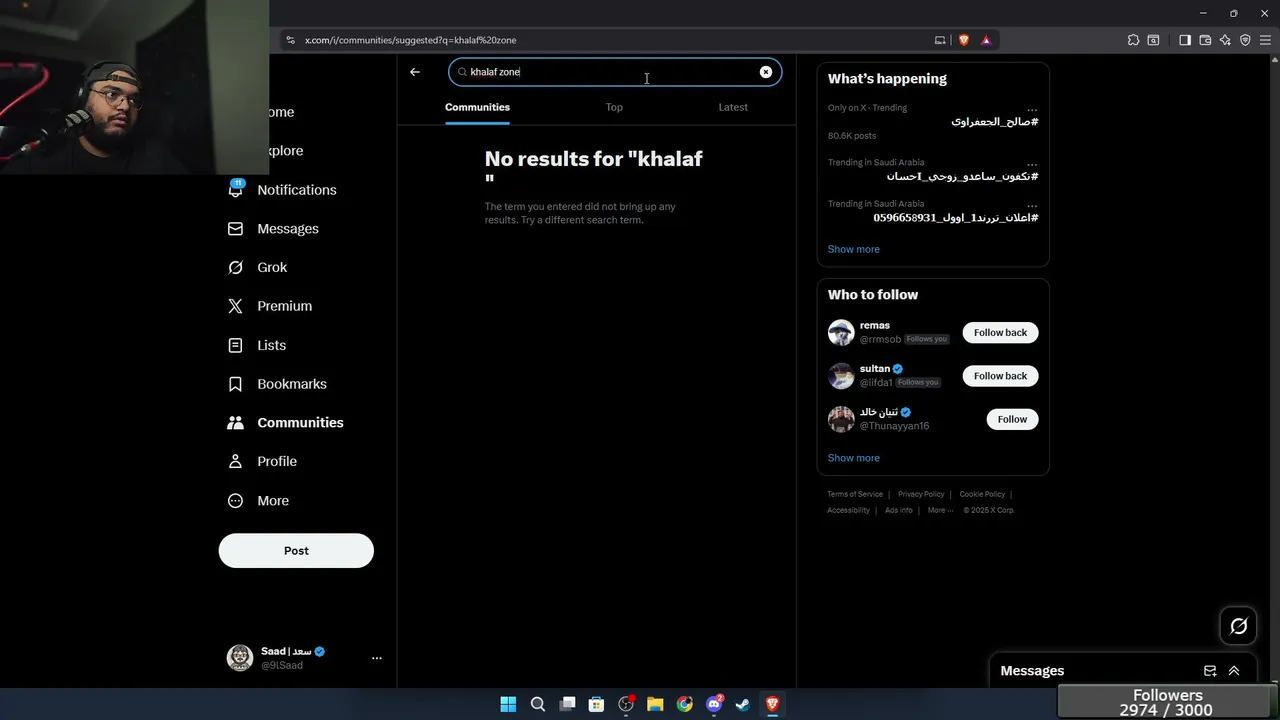The image size is (1280, 720).
Task: Click the install app icon in address bar
Action: coord(940,40)
